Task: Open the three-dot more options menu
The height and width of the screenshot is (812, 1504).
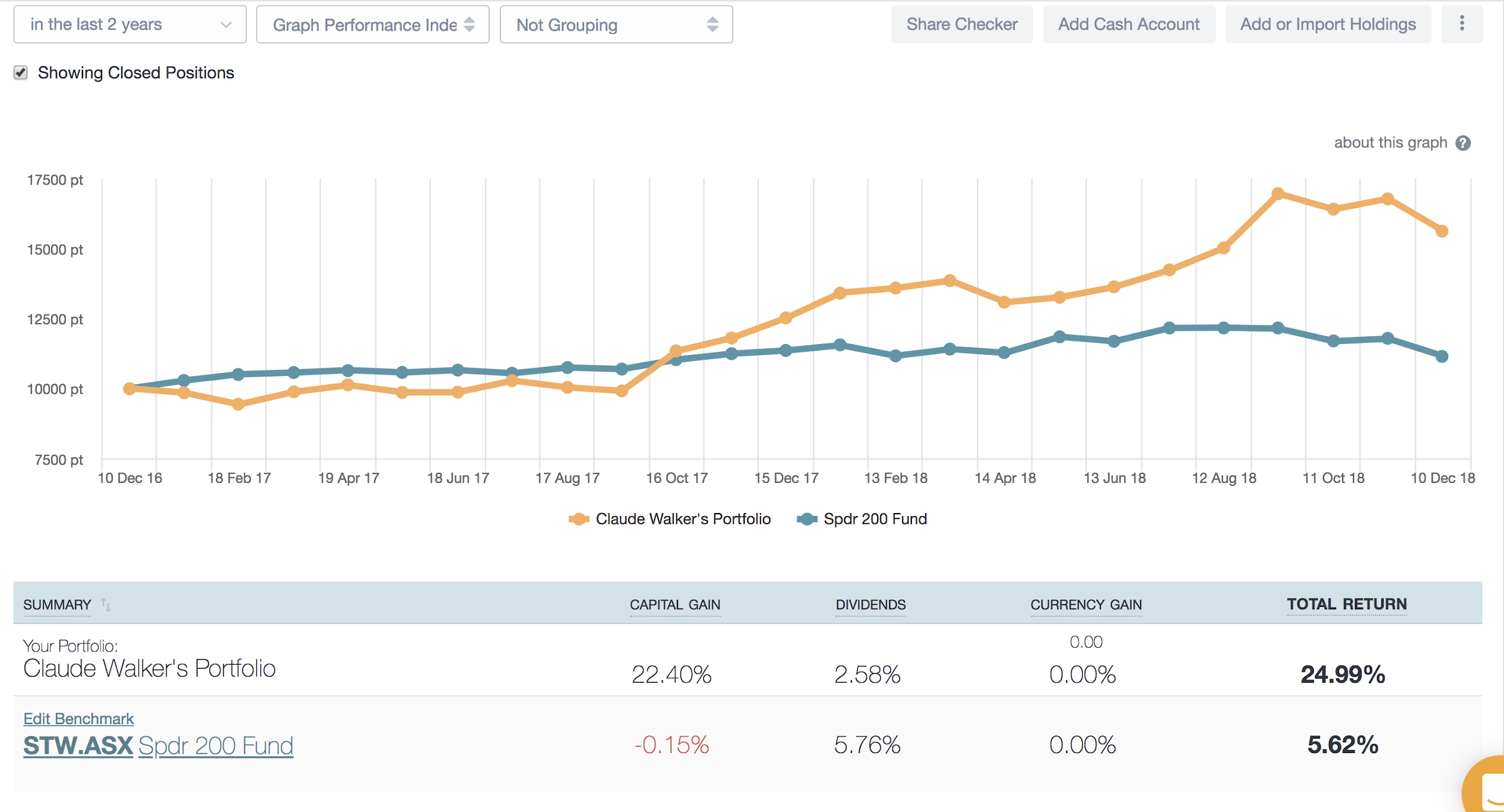Action: point(1461,24)
